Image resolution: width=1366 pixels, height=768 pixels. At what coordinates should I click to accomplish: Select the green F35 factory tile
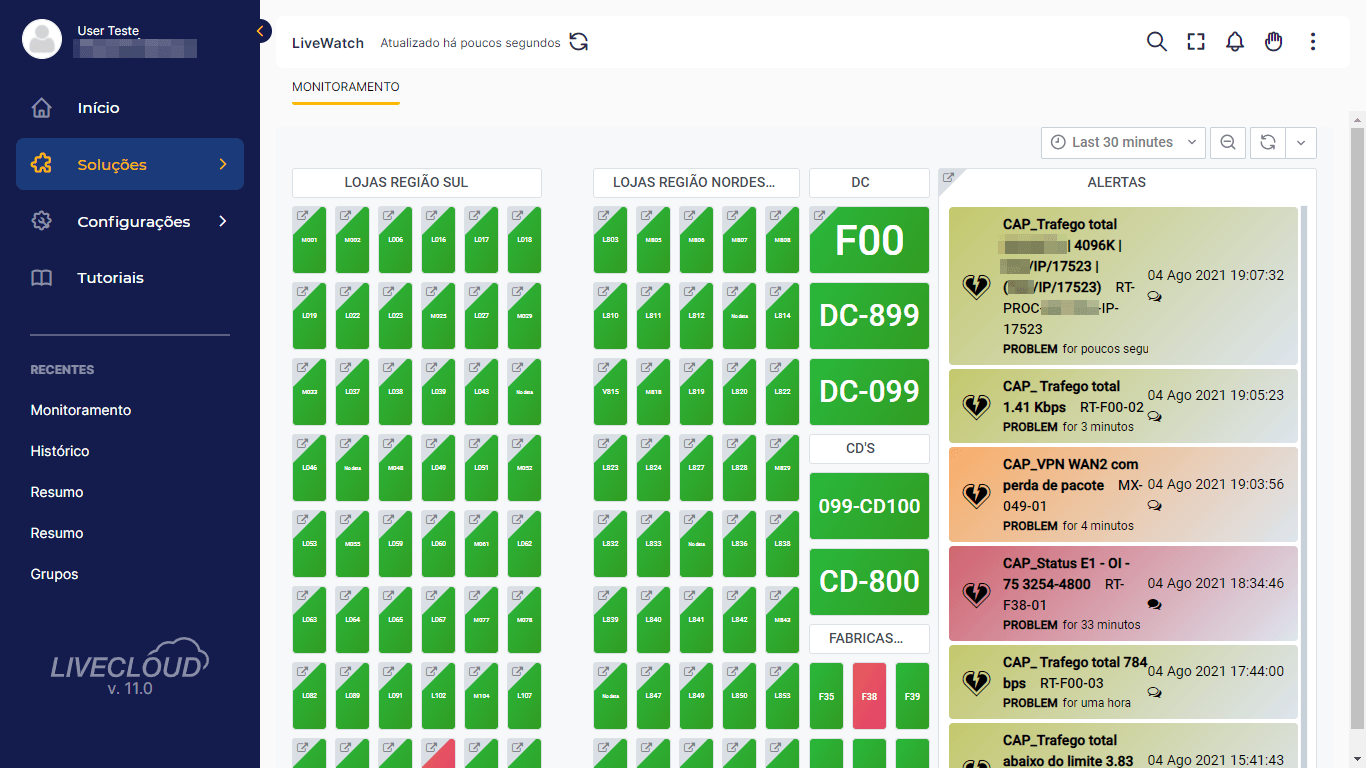click(826, 696)
